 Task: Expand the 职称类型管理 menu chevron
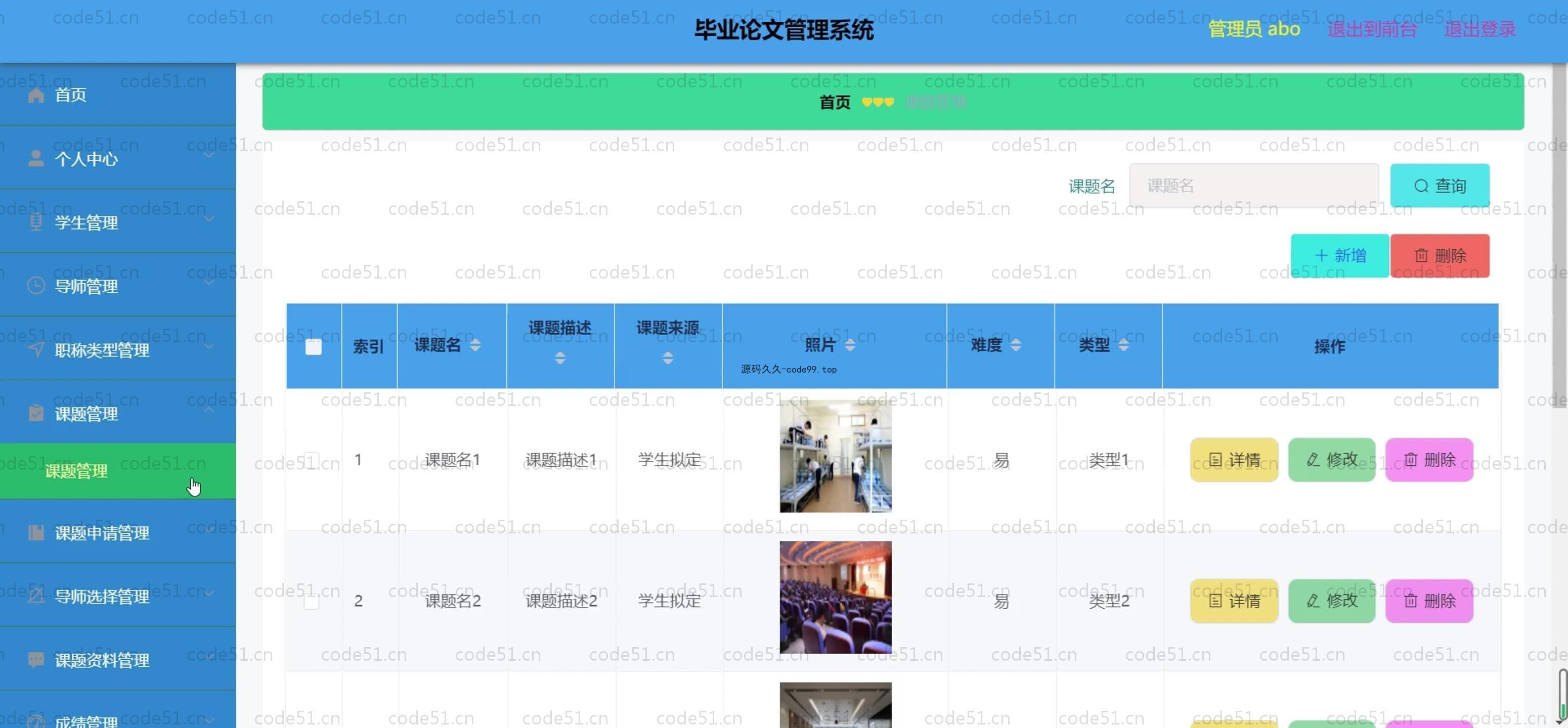click(x=209, y=346)
